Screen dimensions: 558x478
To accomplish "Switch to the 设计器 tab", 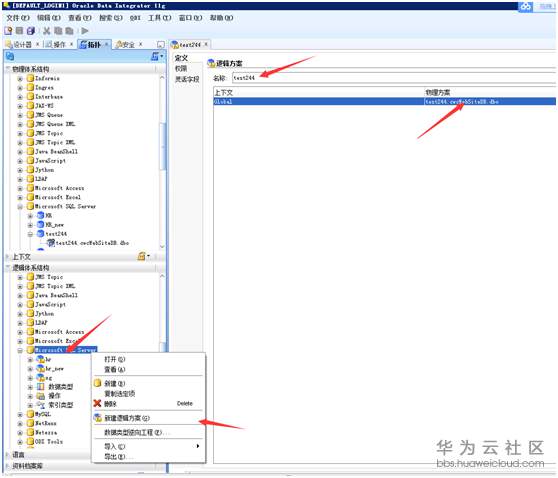I will tap(22, 44).
